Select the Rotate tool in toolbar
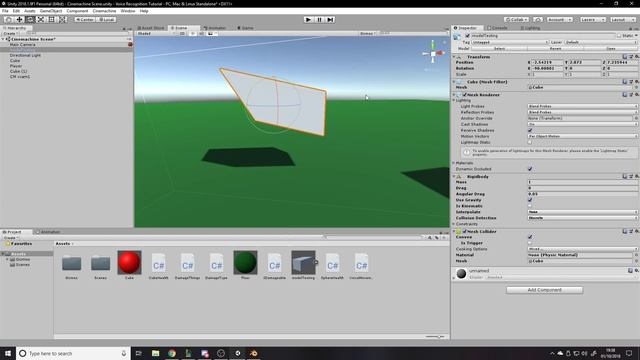Image resolution: width=640 pixels, height=360 pixels. pyautogui.click(x=30, y=19)
